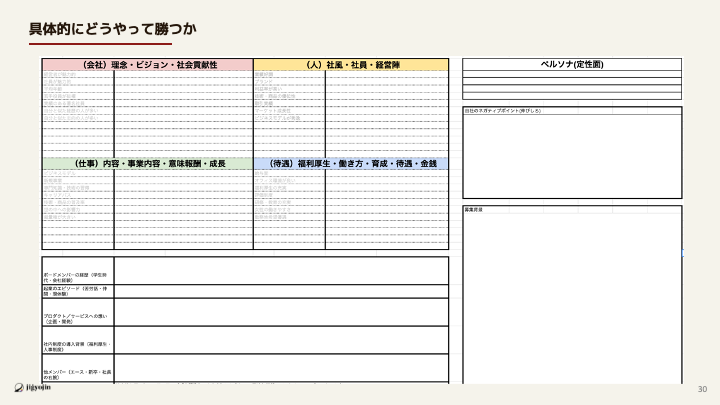Click the jigyojin logo in the footer
This screenshot has width=720, height=405.
[x=33, y=388]
